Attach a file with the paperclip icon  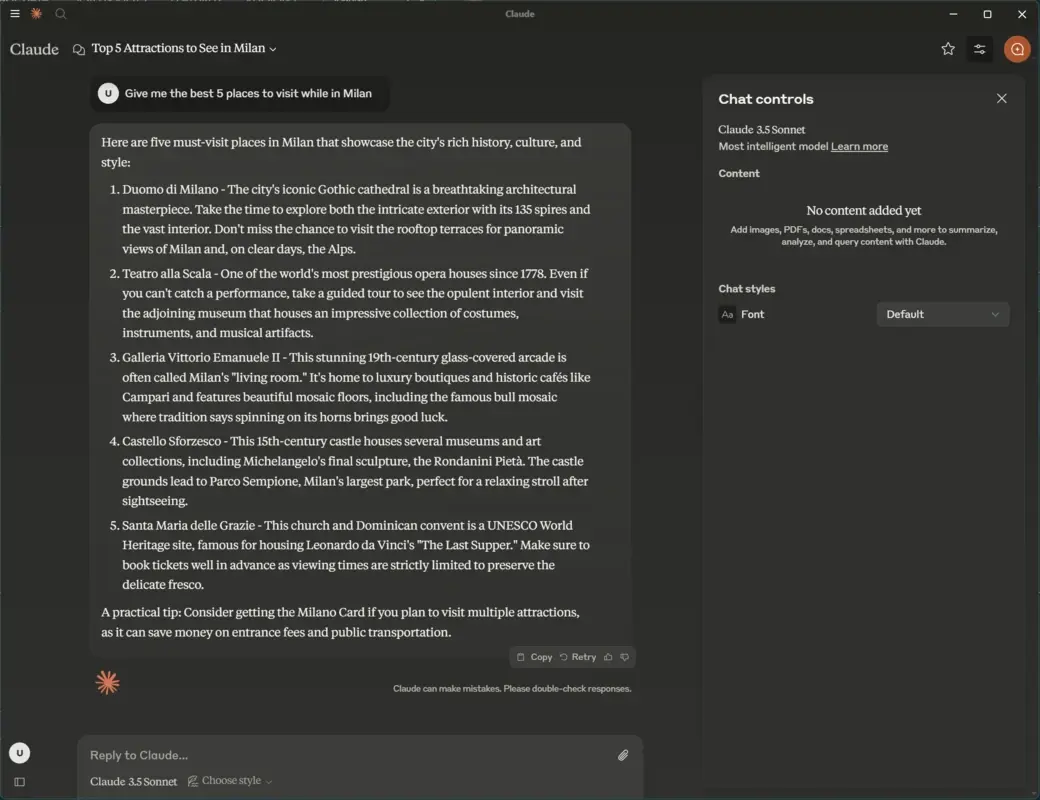[623, 755]
